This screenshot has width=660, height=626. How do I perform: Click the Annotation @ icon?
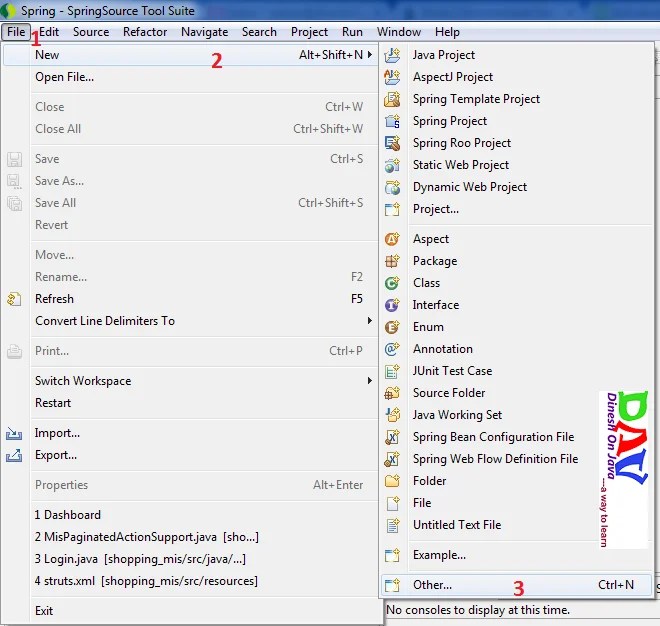[392, 349]
